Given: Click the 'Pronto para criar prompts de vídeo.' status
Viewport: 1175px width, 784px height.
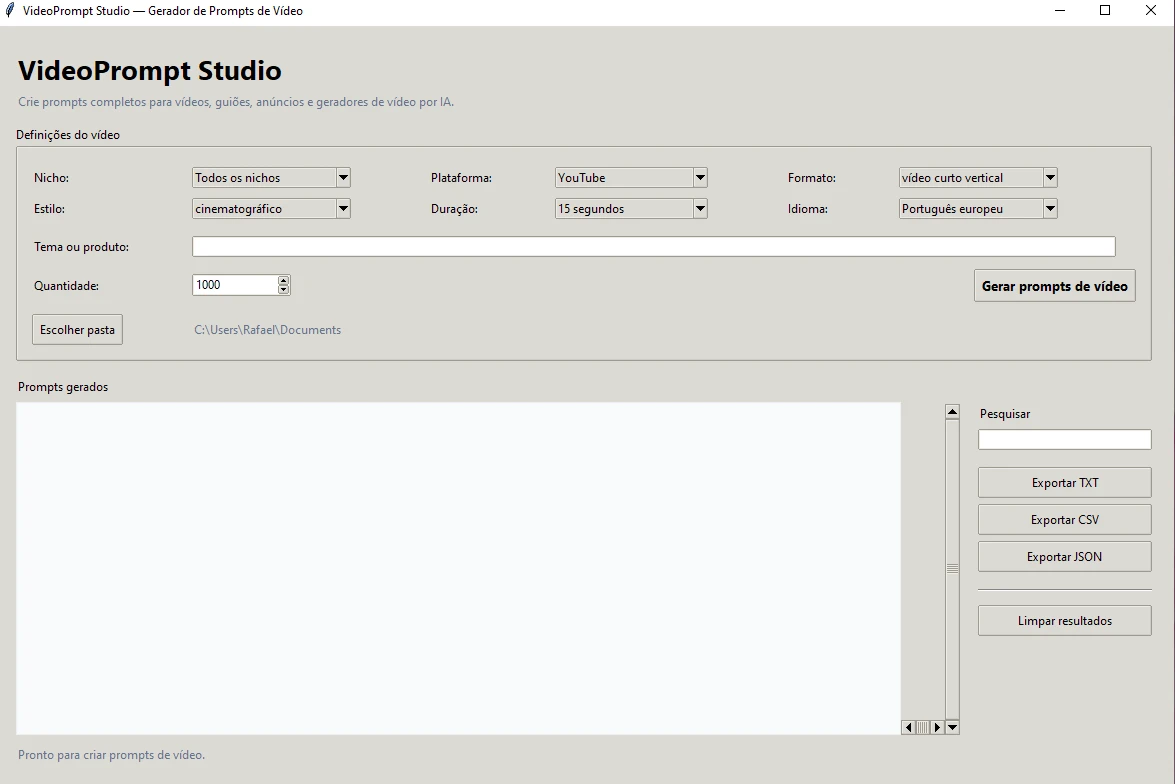Looking at the screenshot, I should (111, 755).
